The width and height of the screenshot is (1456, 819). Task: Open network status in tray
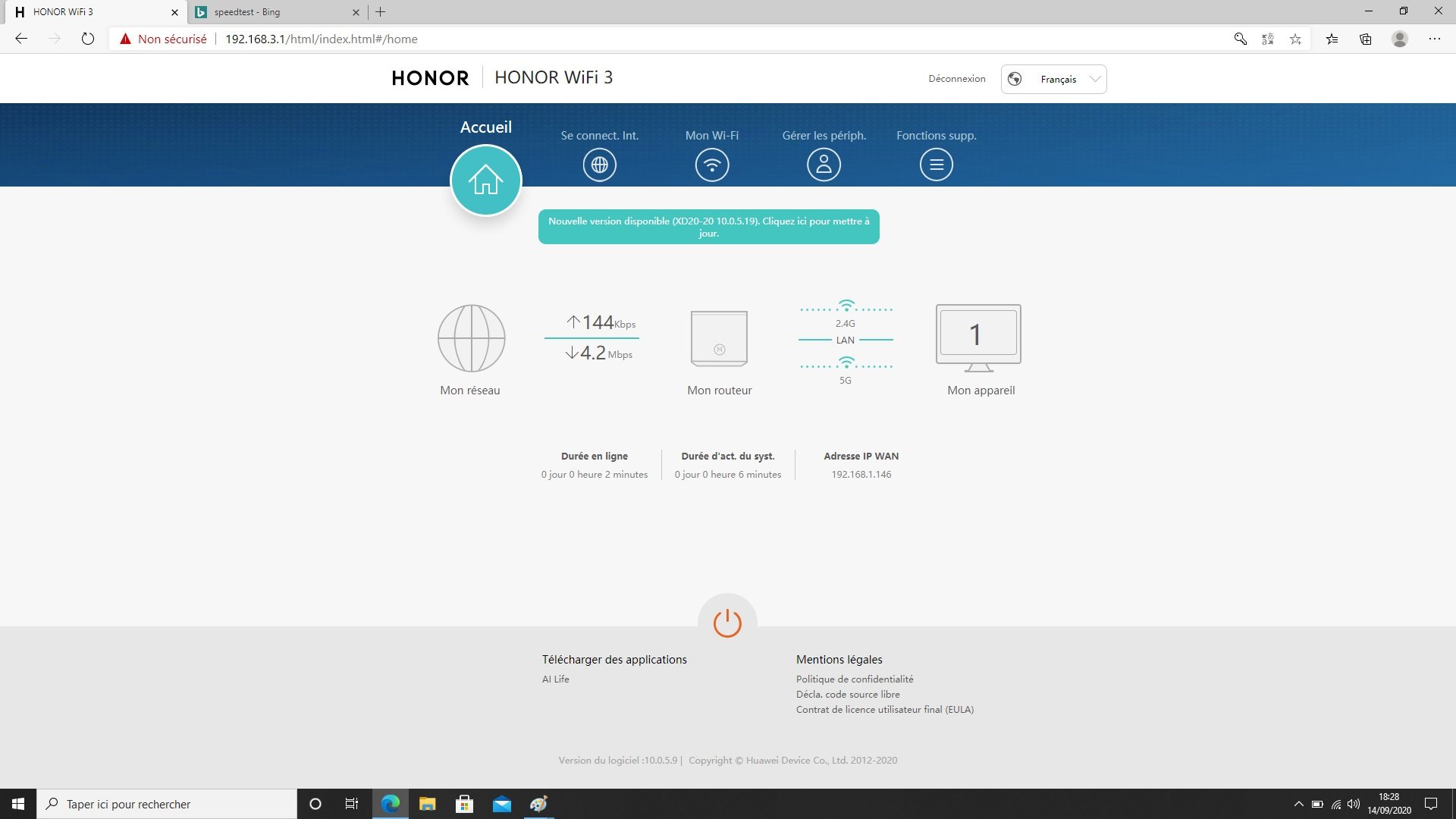click(x=1336, y=804)
